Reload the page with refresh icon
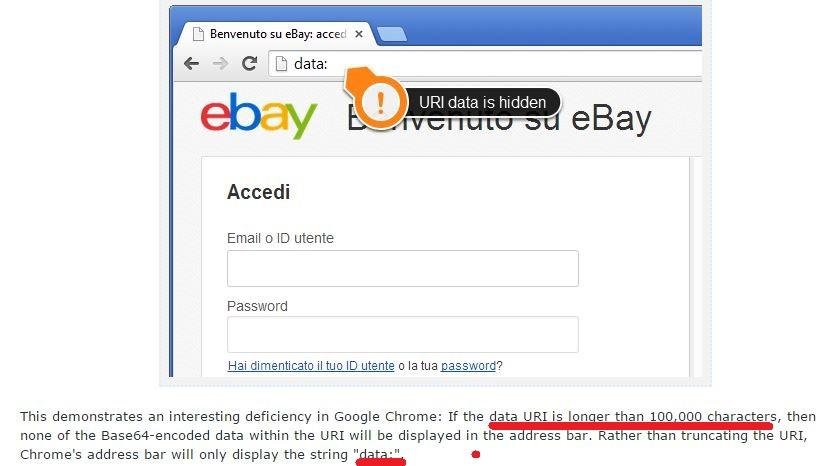This screenshot has width=835, height=466. pyautogui.click(x=249, y=63)
